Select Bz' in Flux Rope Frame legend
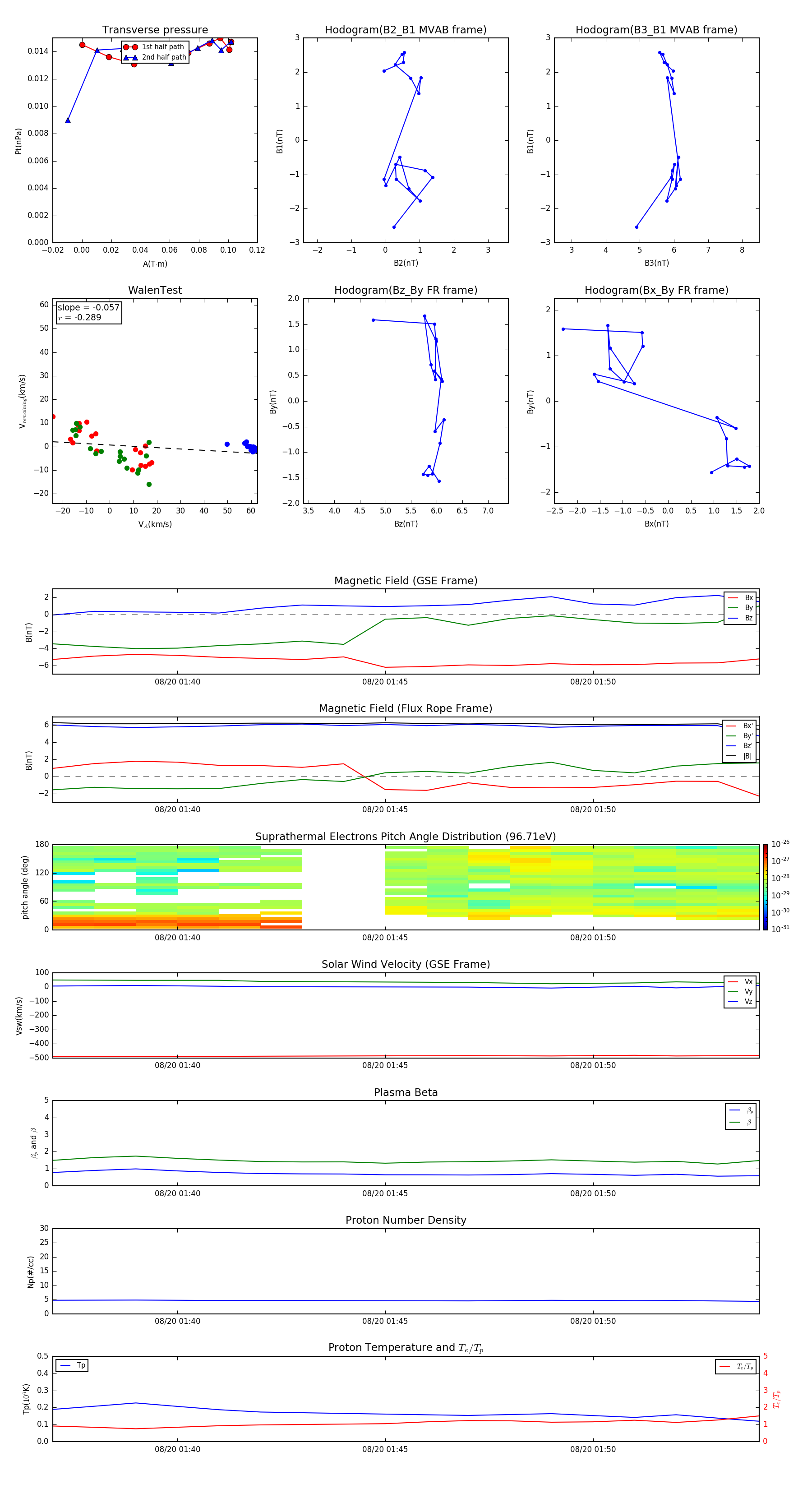812x1489 pixels. (740, 746)
